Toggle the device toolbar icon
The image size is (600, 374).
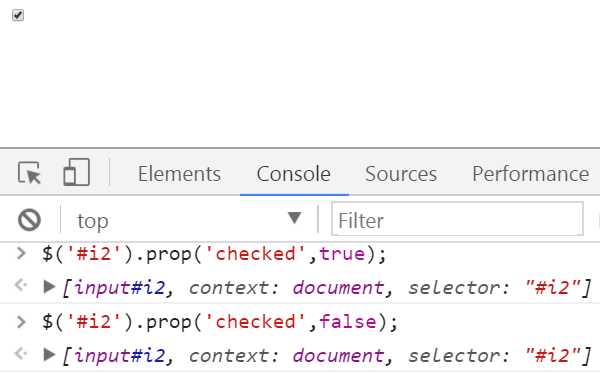tap(77, 172)
